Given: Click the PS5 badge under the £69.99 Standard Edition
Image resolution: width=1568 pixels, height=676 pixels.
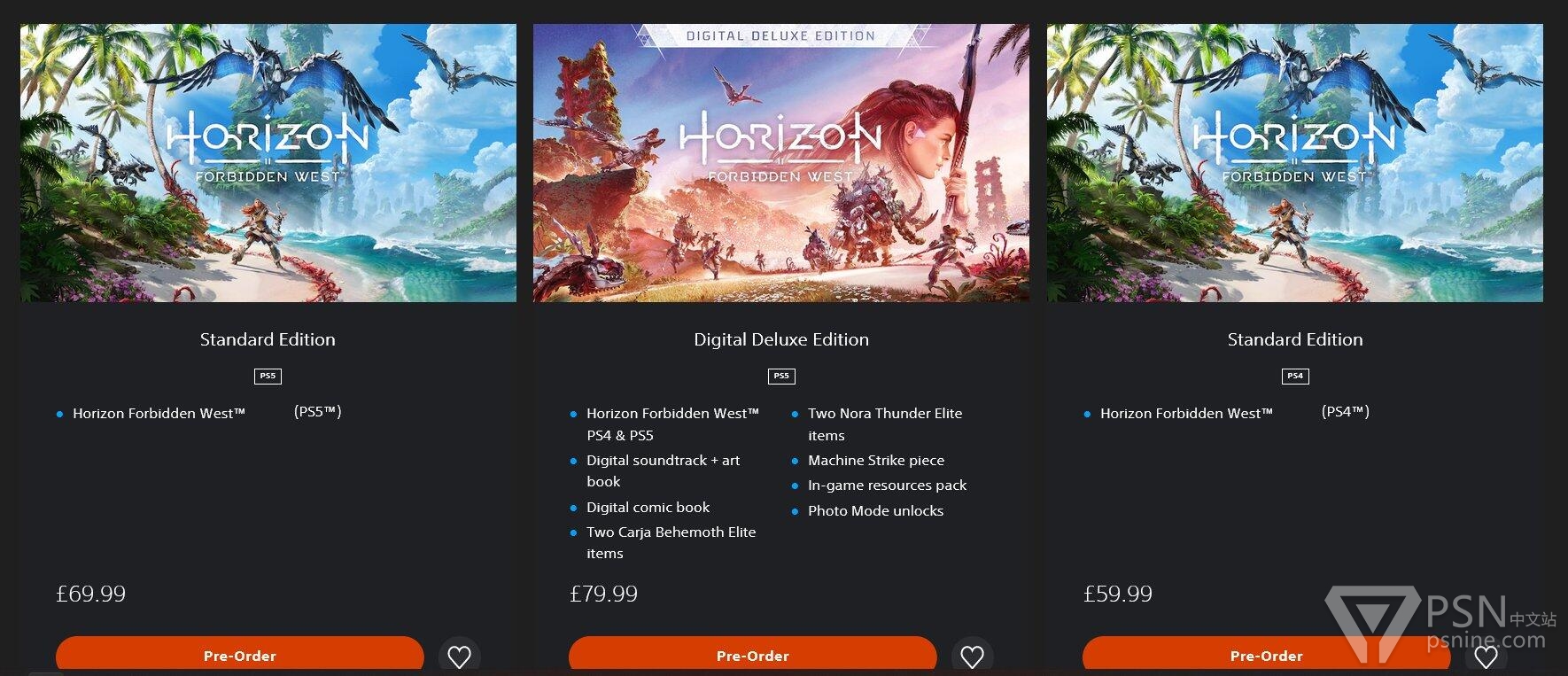Looking at the screenshot, I should pos(268,376).
